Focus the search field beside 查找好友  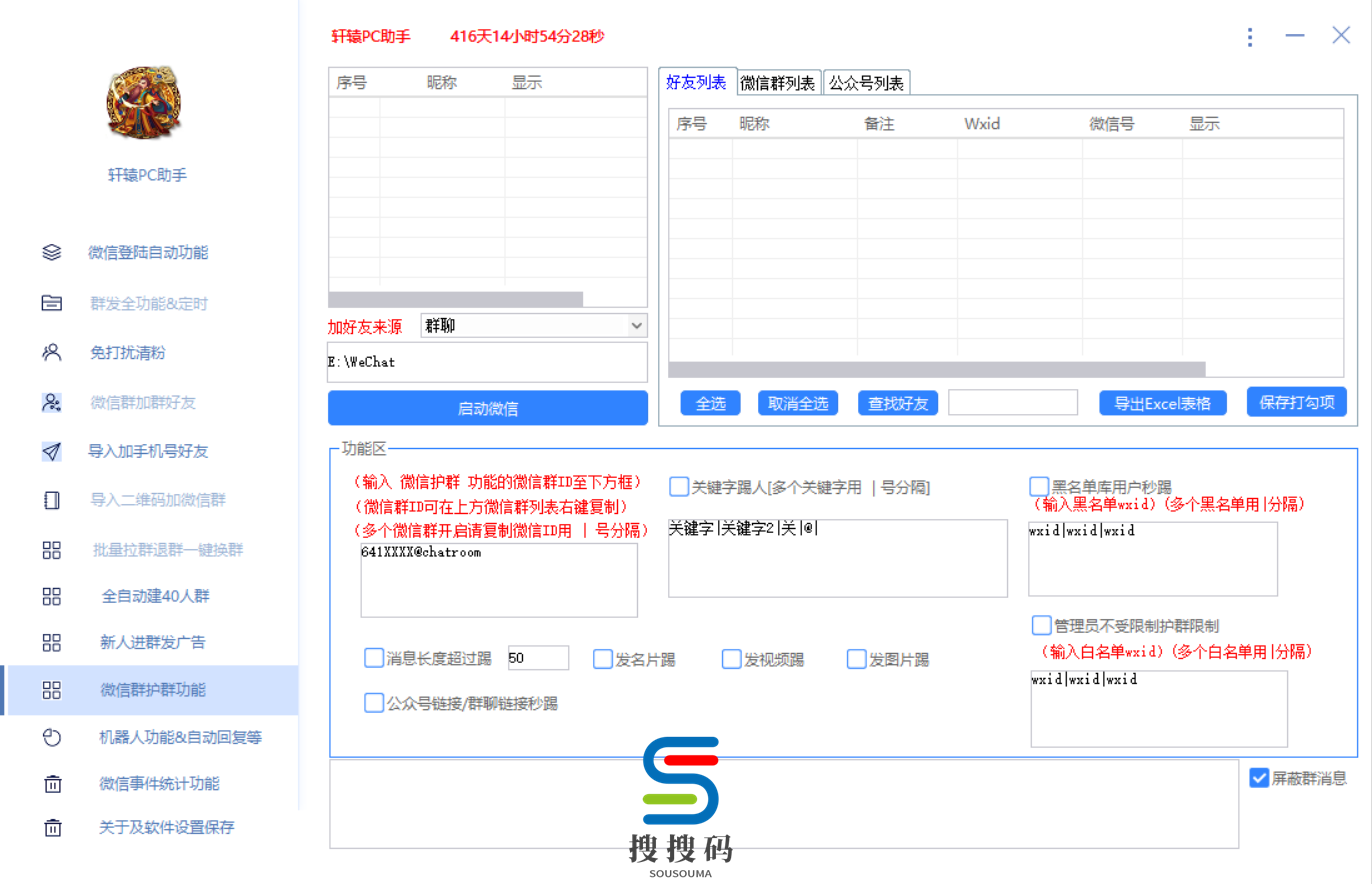pos(1013,402)
